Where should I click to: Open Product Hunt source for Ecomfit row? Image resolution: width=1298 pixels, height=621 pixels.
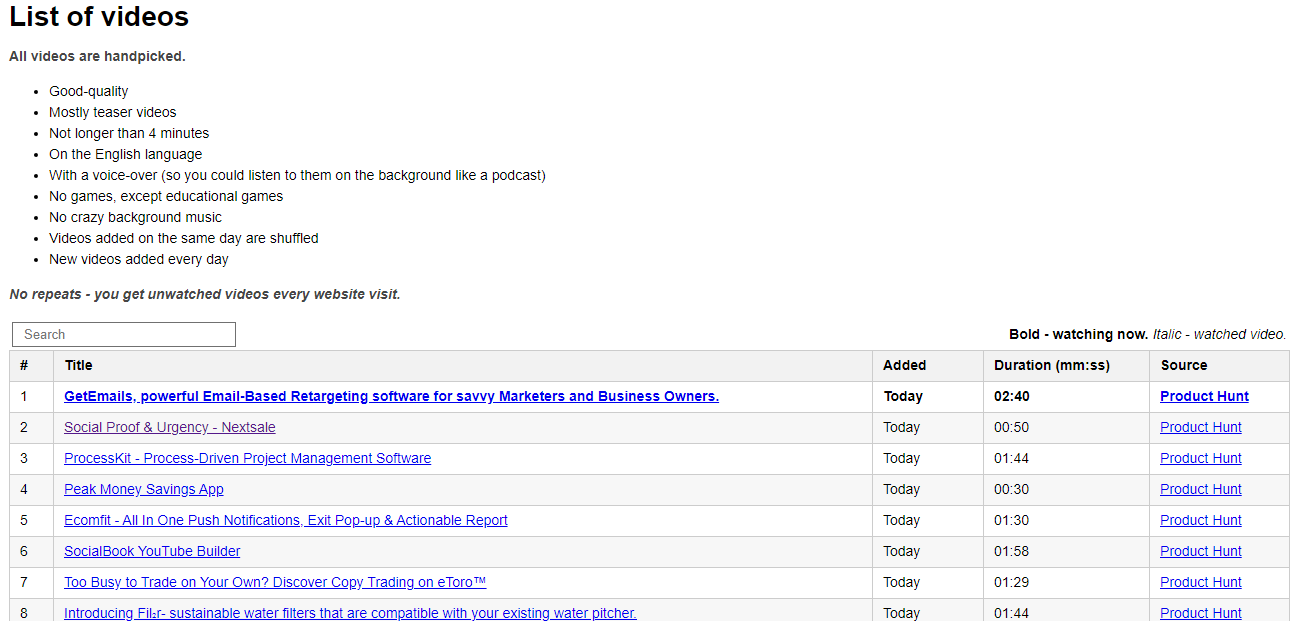(1200, 520)
